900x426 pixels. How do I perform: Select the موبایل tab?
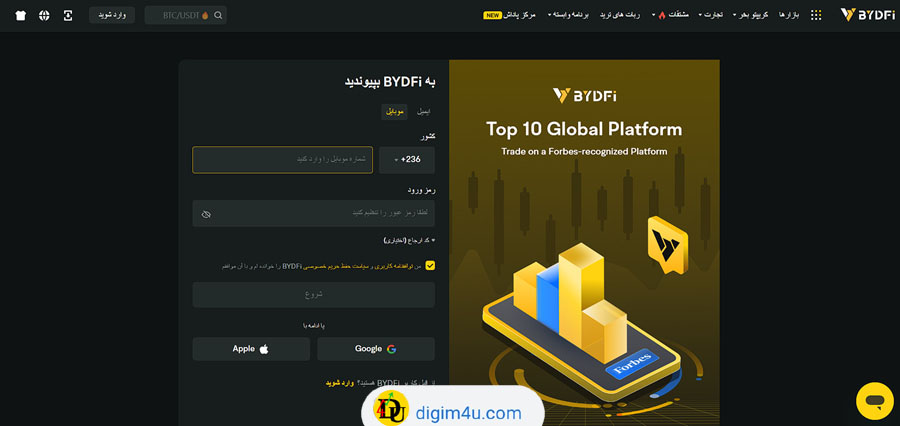pos(394,112)
